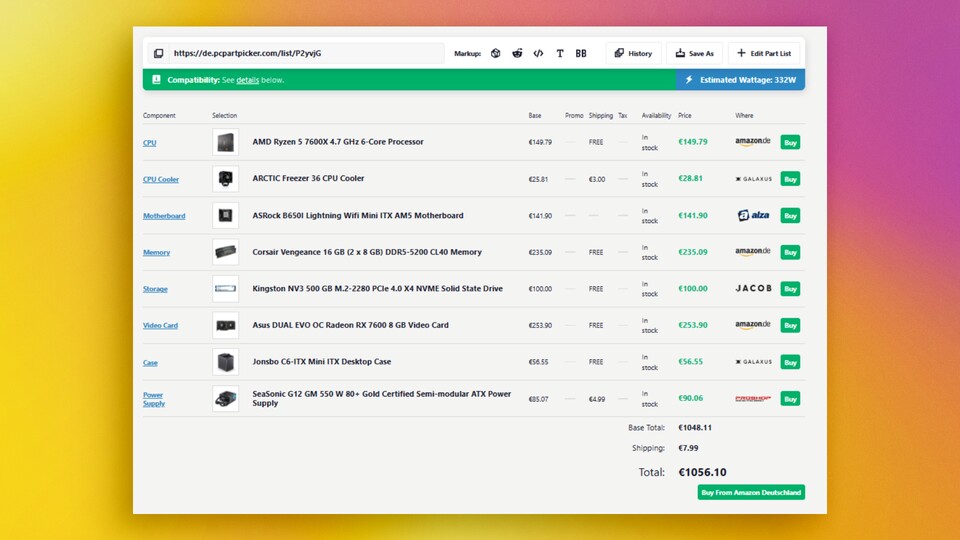This screenshot has height=540, width=960.
Task: Open SeaSonic G12 GM 550 W name
Action: click(381, 399)
